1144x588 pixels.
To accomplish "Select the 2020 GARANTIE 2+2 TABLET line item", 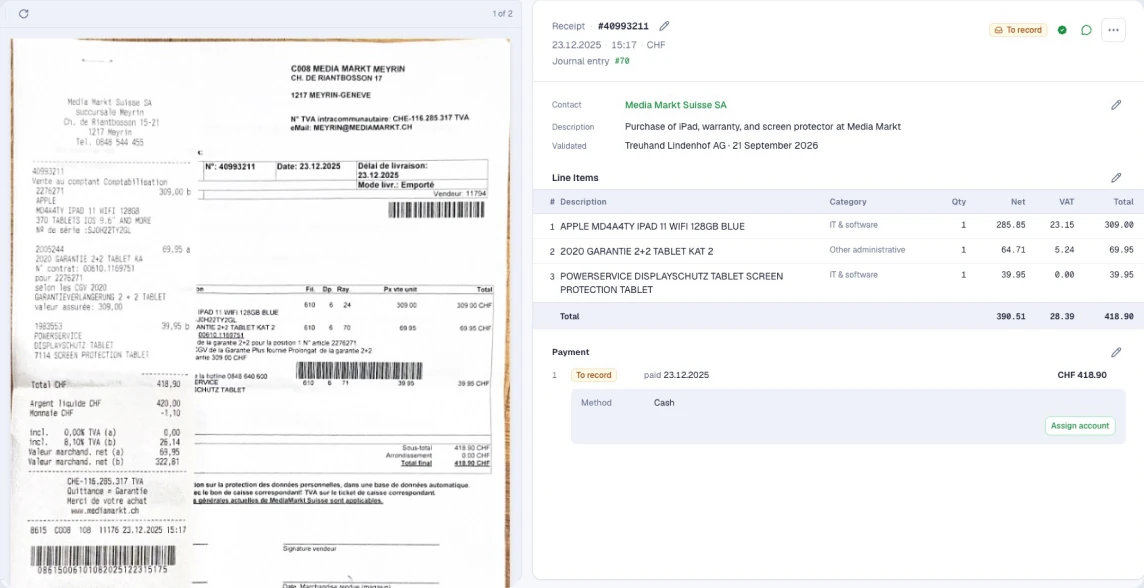I will (x=838, y=251).
